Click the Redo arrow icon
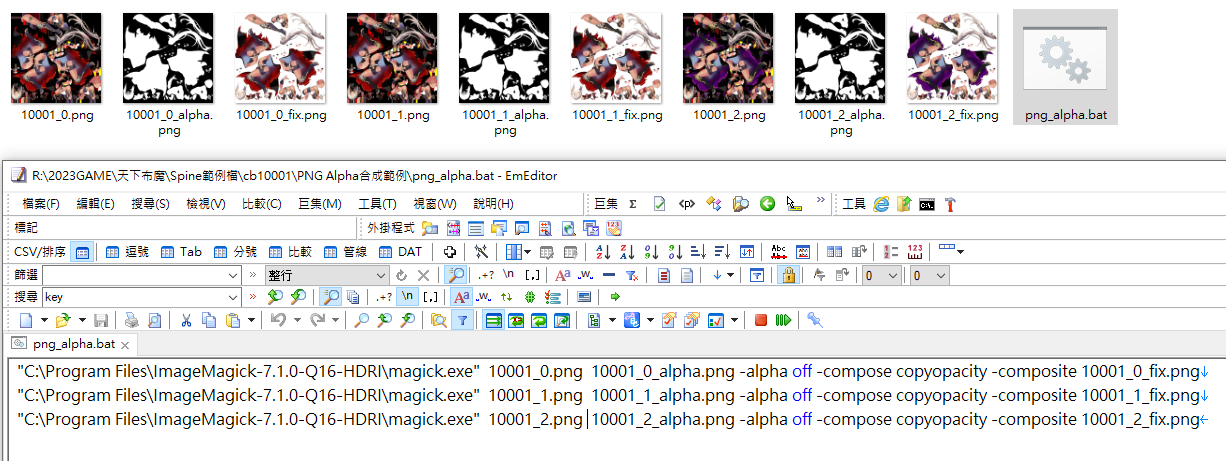This screenshot has height=461, width=1226. coord(317,320)
